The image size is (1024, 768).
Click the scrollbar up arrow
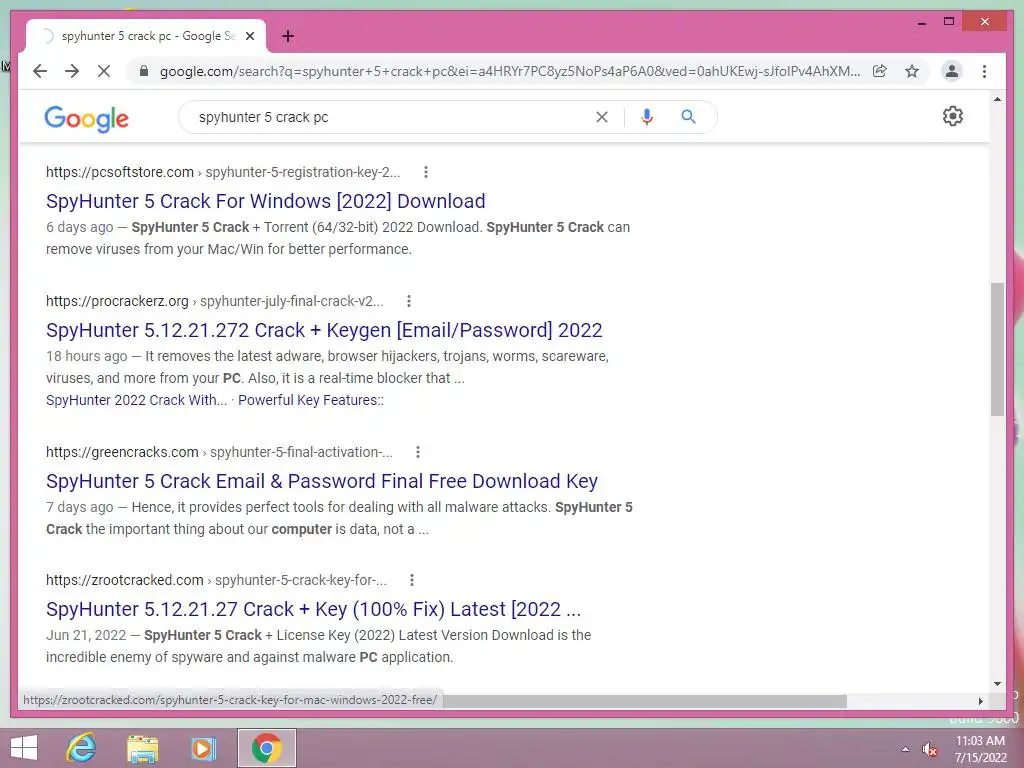tap(997, 99)
